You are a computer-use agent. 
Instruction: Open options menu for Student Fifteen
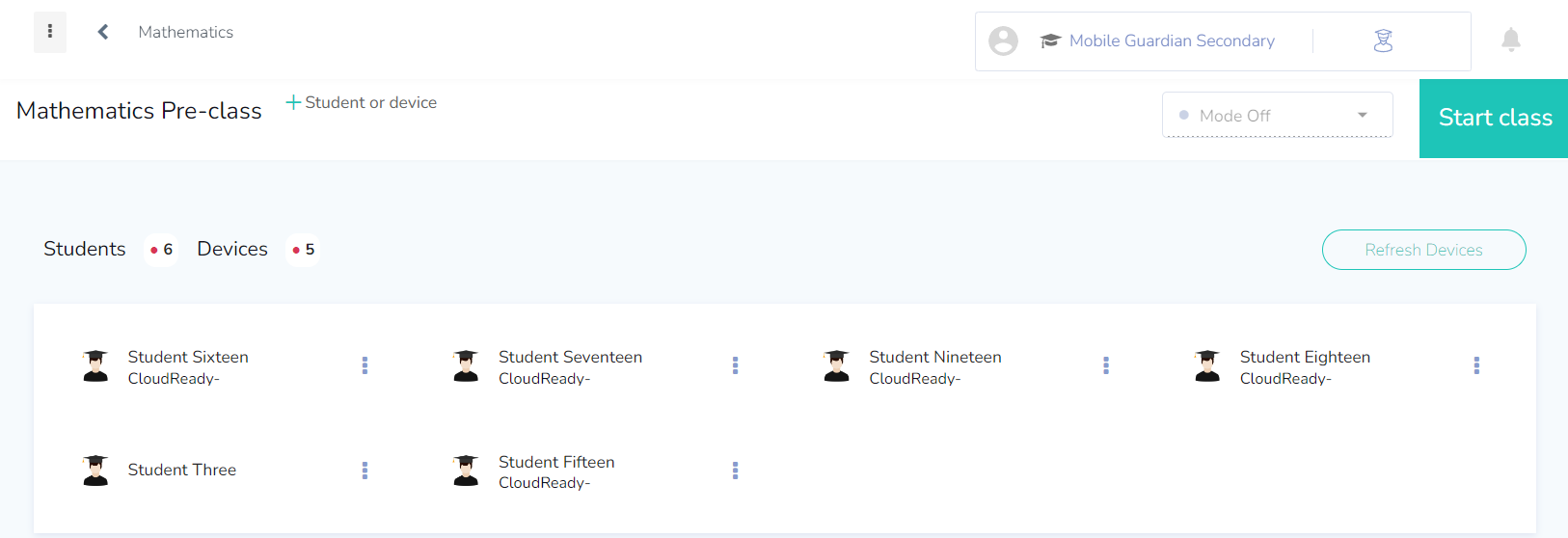point(735,471)
